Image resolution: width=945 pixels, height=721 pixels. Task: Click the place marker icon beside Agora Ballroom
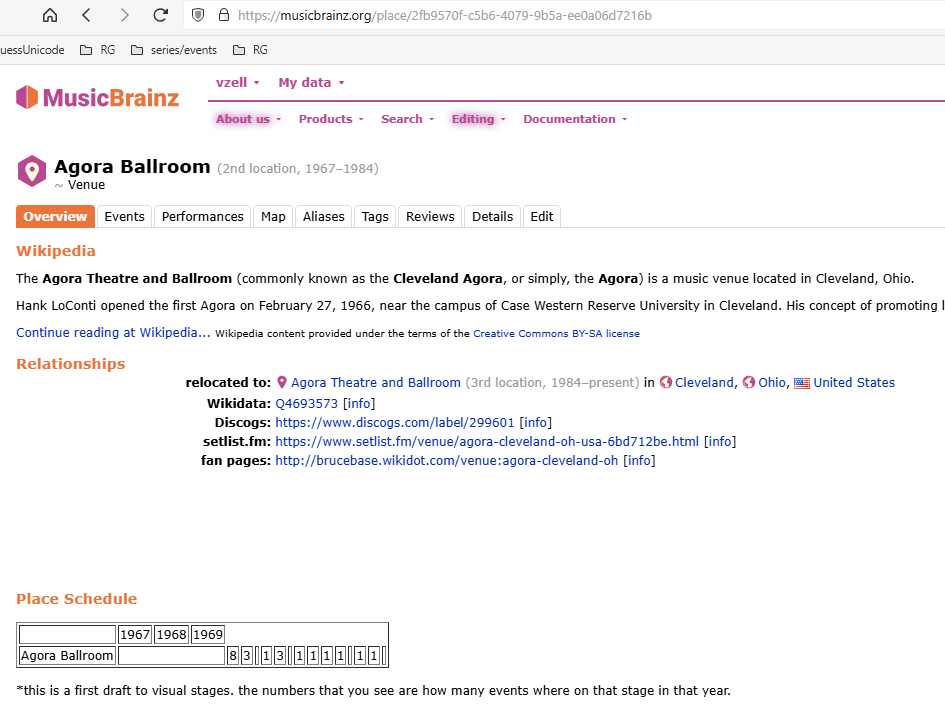32,171
